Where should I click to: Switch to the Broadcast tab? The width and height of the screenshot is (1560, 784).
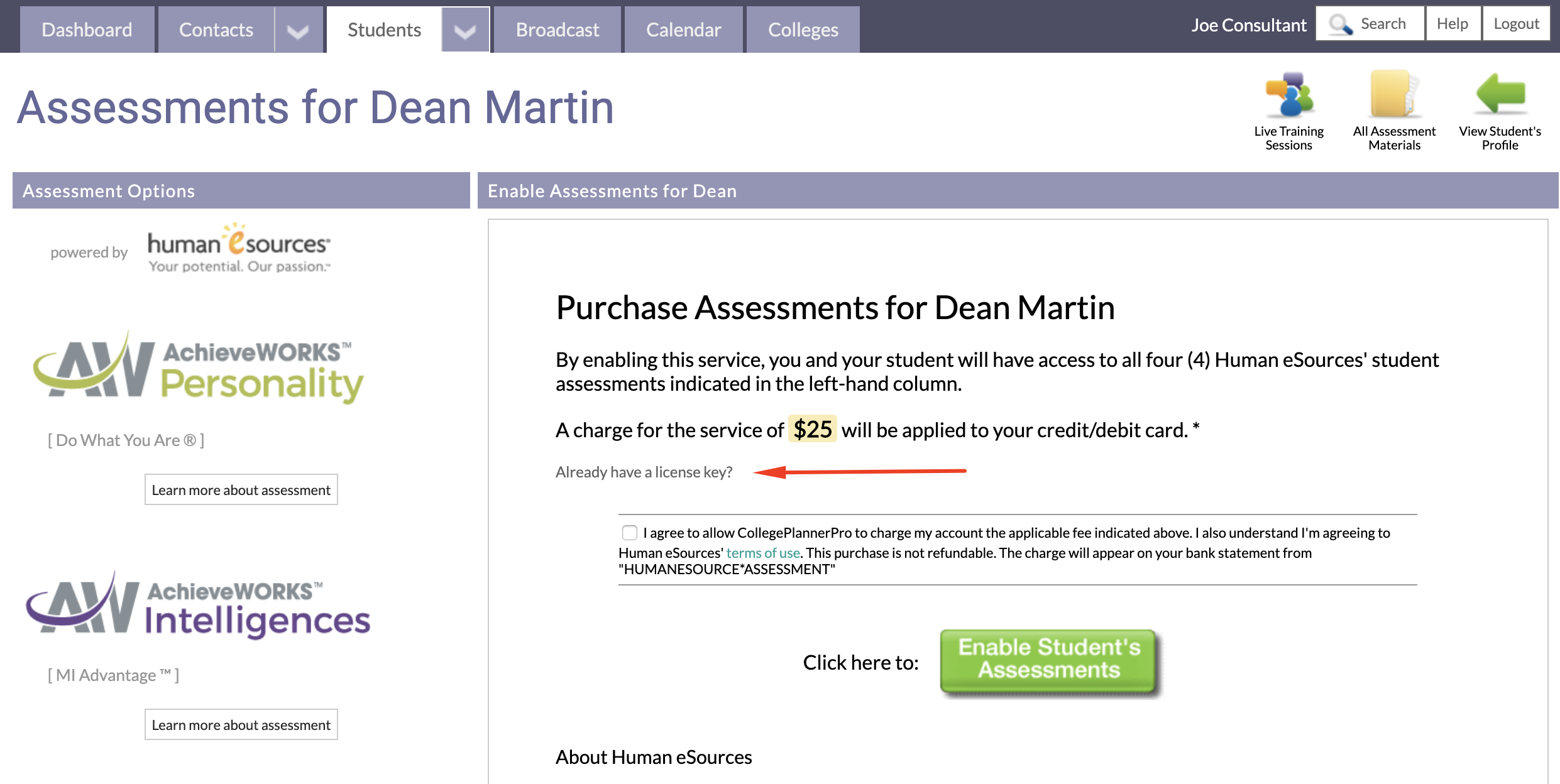point(558,30)
